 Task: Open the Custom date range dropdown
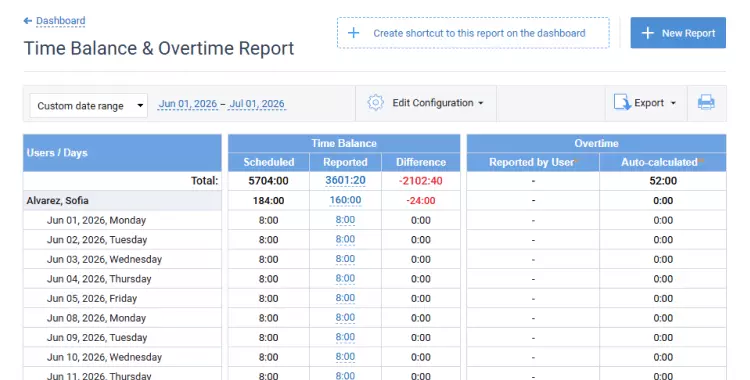pos(89,105)
